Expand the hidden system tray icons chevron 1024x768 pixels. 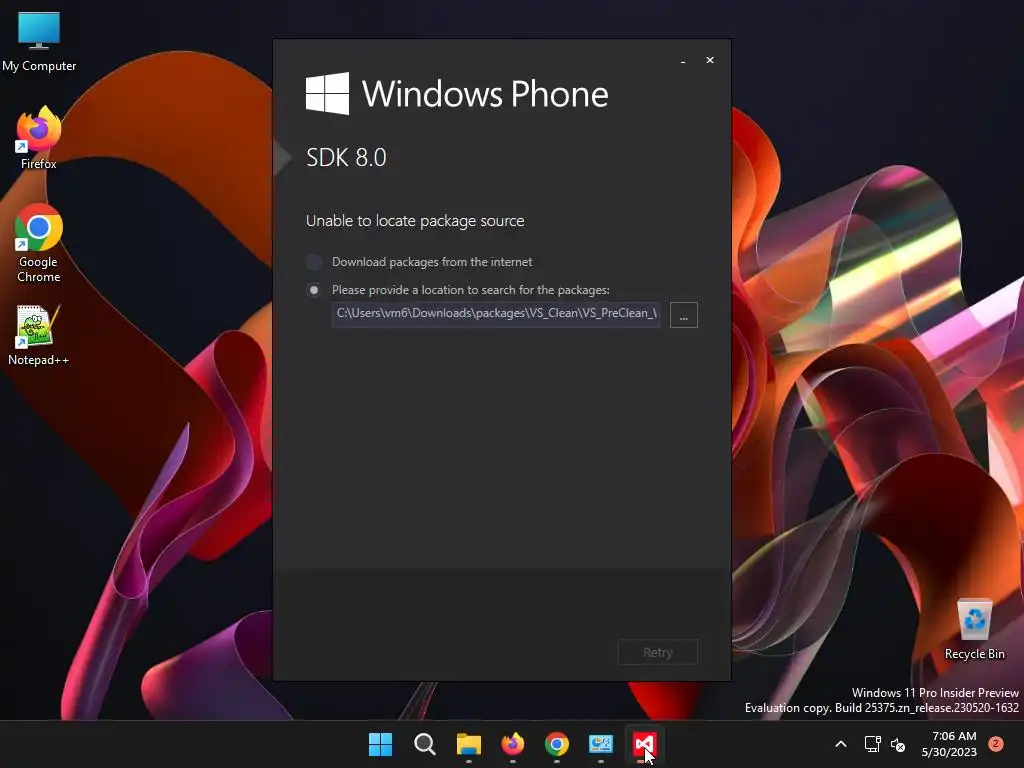841,744
